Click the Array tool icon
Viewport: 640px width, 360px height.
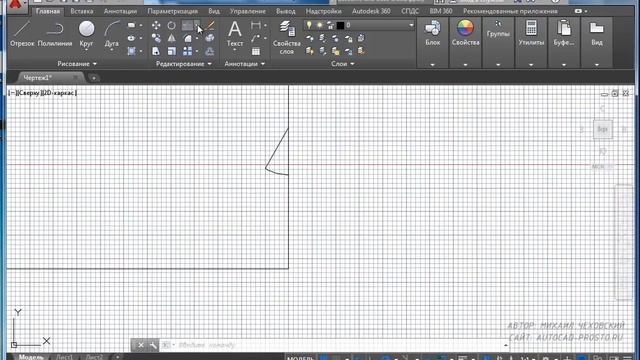tap(187, 51)
